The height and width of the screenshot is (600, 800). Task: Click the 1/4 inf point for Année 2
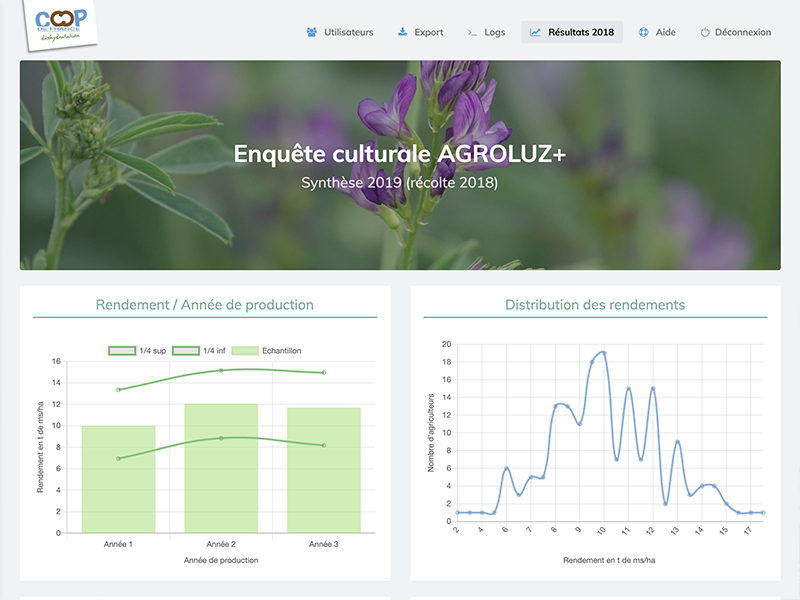click(221, 438)
